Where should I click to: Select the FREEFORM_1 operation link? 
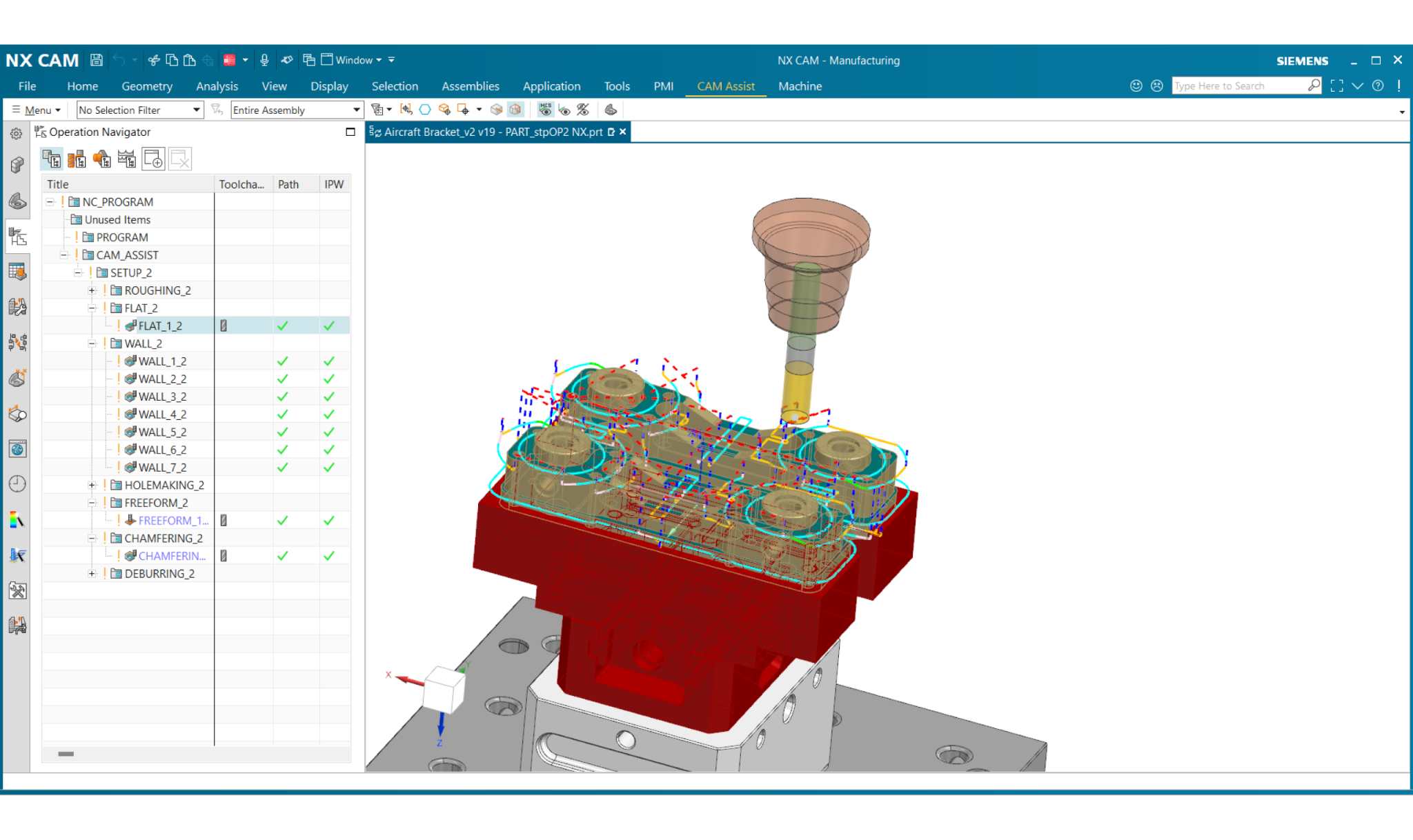tap(173, 521)
